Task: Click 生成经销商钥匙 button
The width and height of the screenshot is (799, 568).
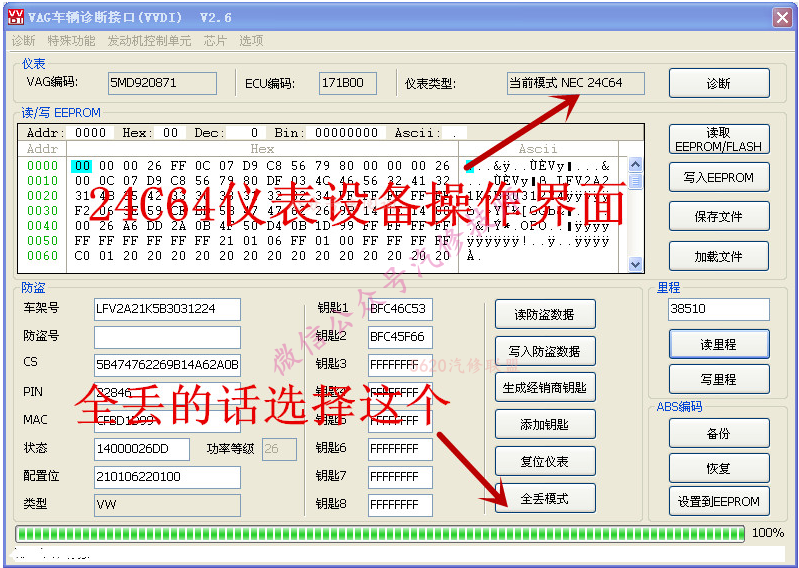Action: 545,388
